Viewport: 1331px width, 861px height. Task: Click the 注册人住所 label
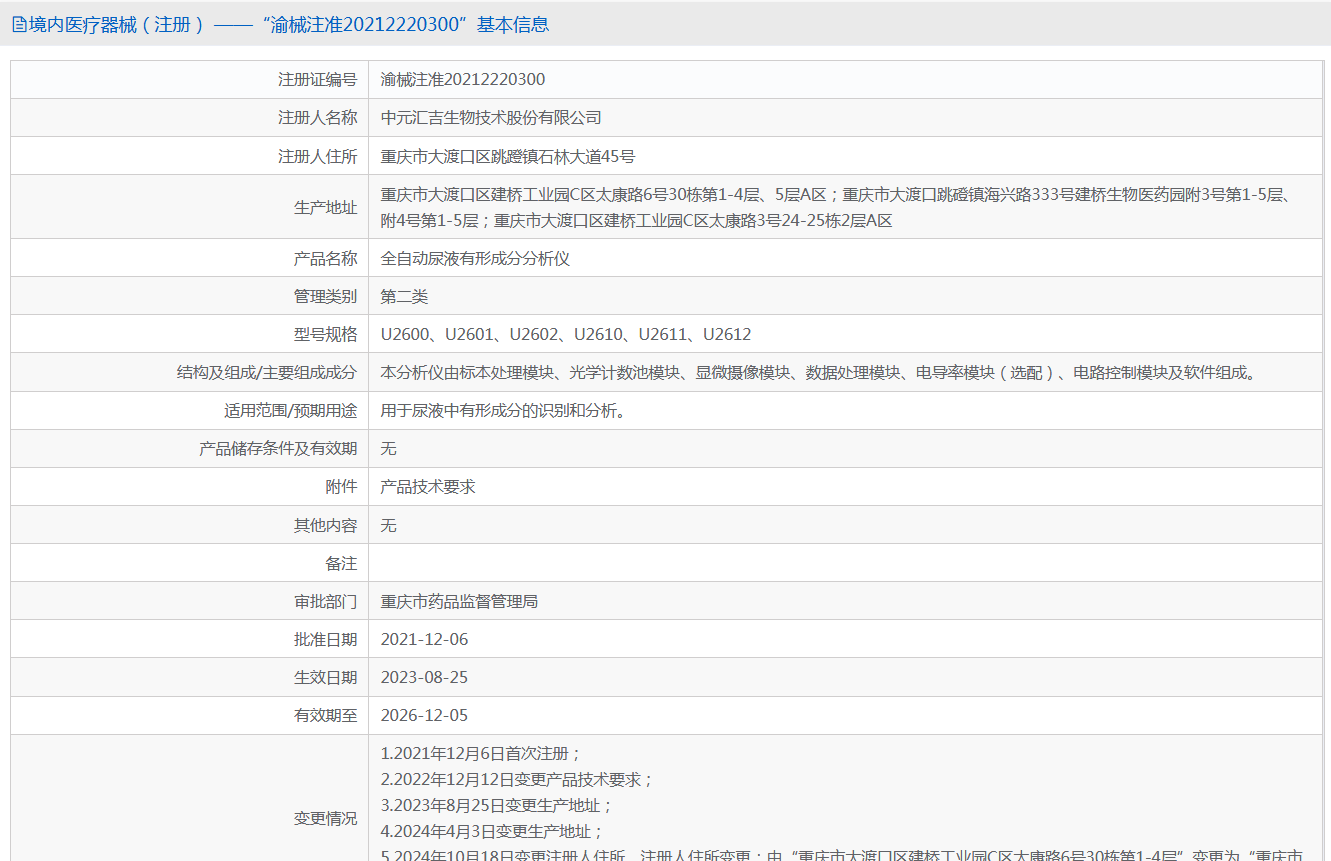pyautogui.click(x=317, y=156)
